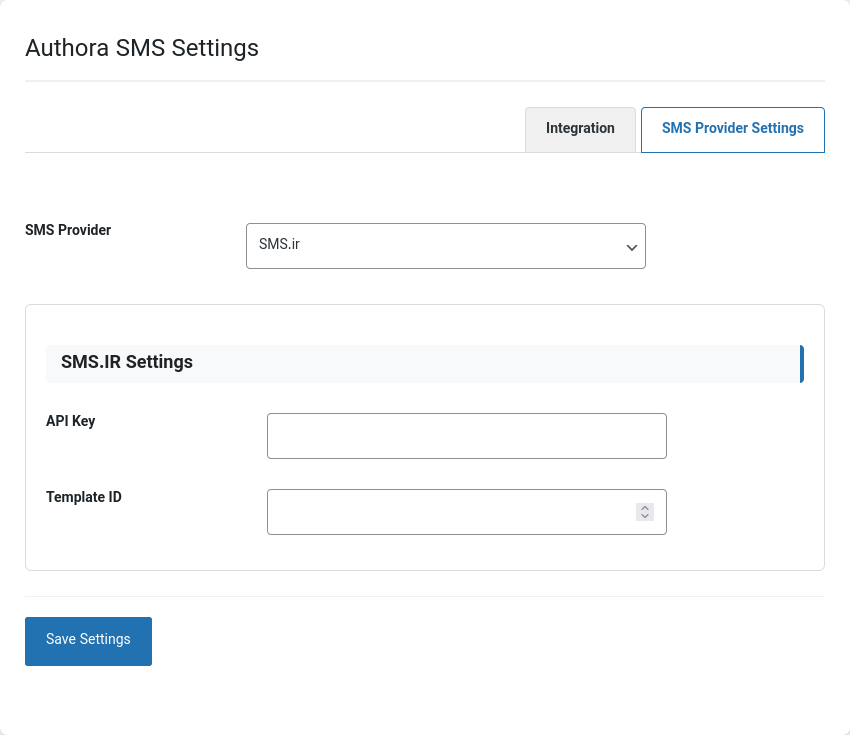This screenshot has height=735, width=850.
Task: Select the SMS.IR Settings section heading
Action: coord(127,362)
